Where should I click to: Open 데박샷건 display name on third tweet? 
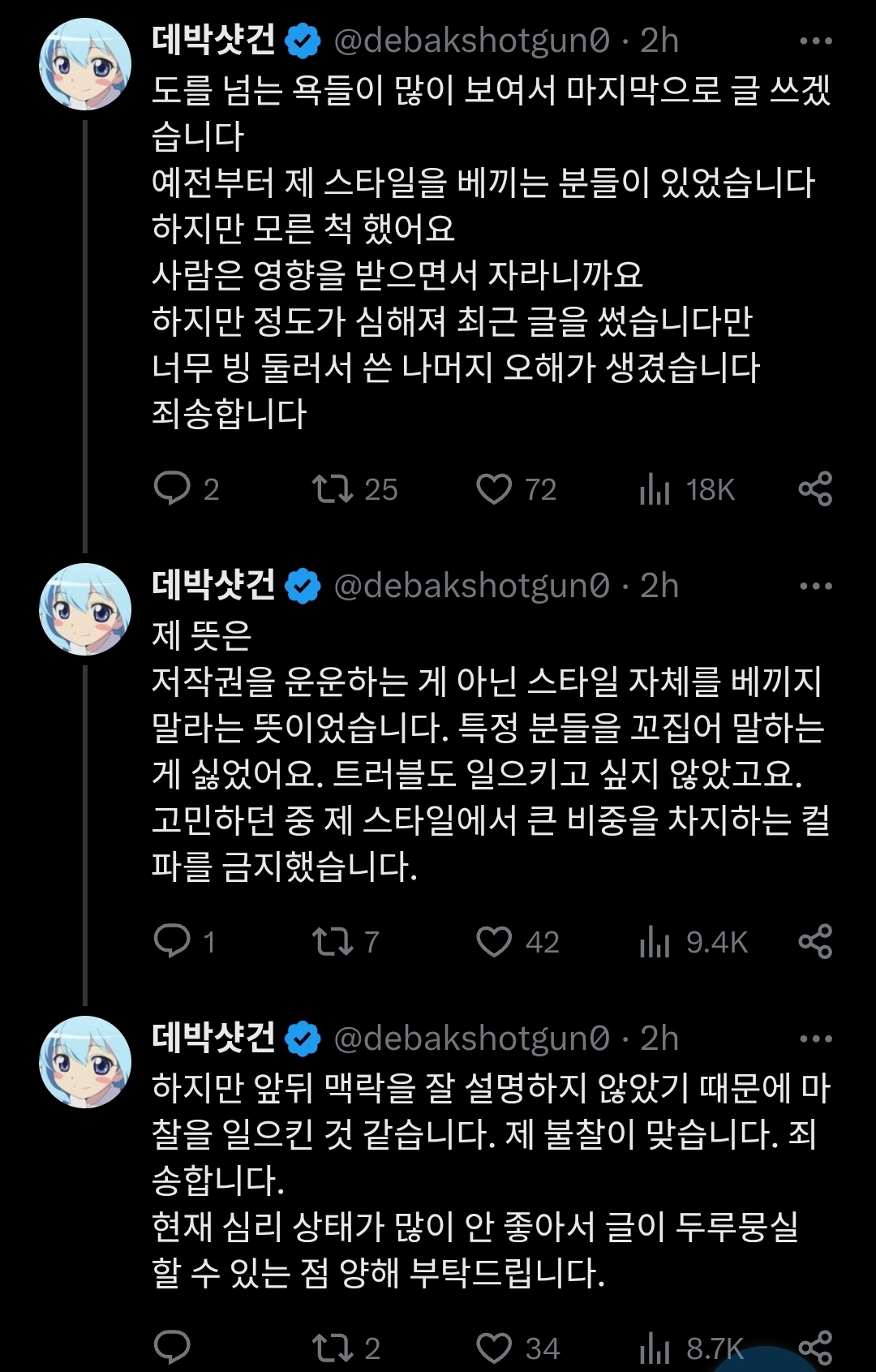(213, 1038)
